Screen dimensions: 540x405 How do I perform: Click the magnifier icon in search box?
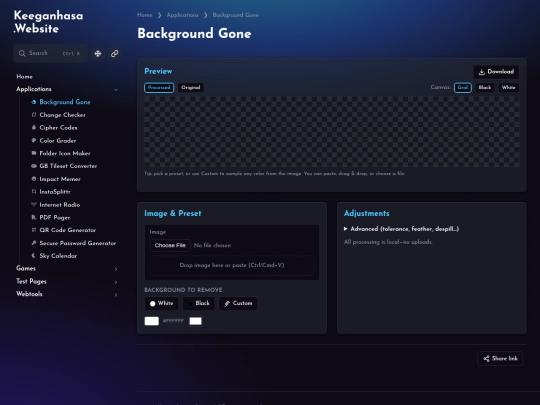click(x=22, y=53)
